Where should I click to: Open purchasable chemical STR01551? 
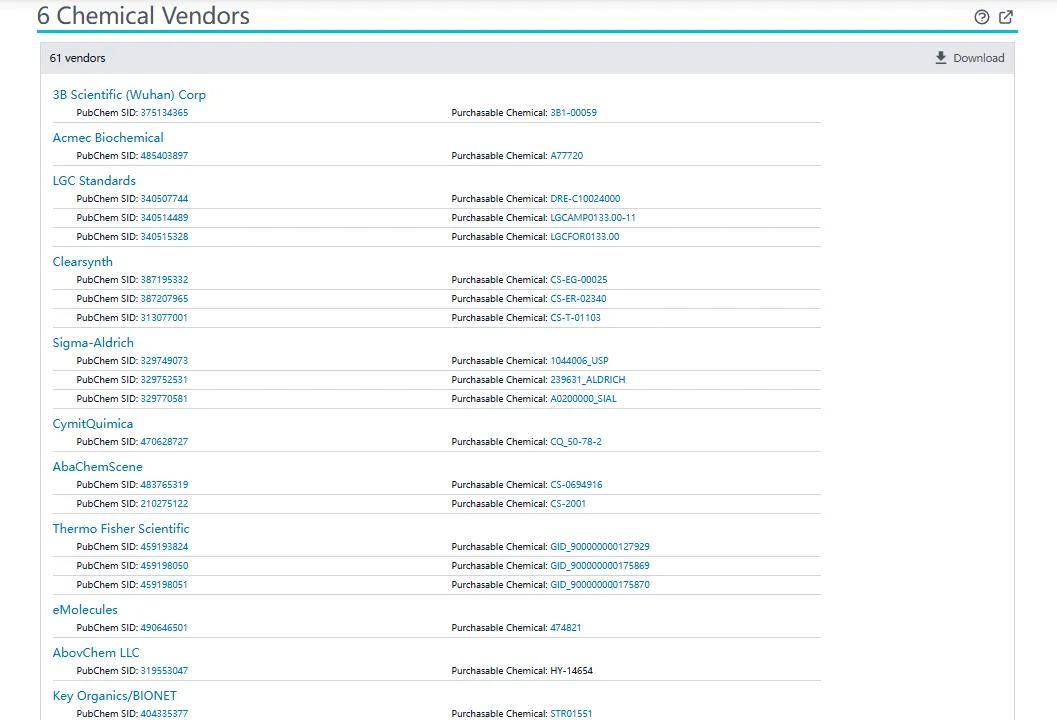coord(572,714)
